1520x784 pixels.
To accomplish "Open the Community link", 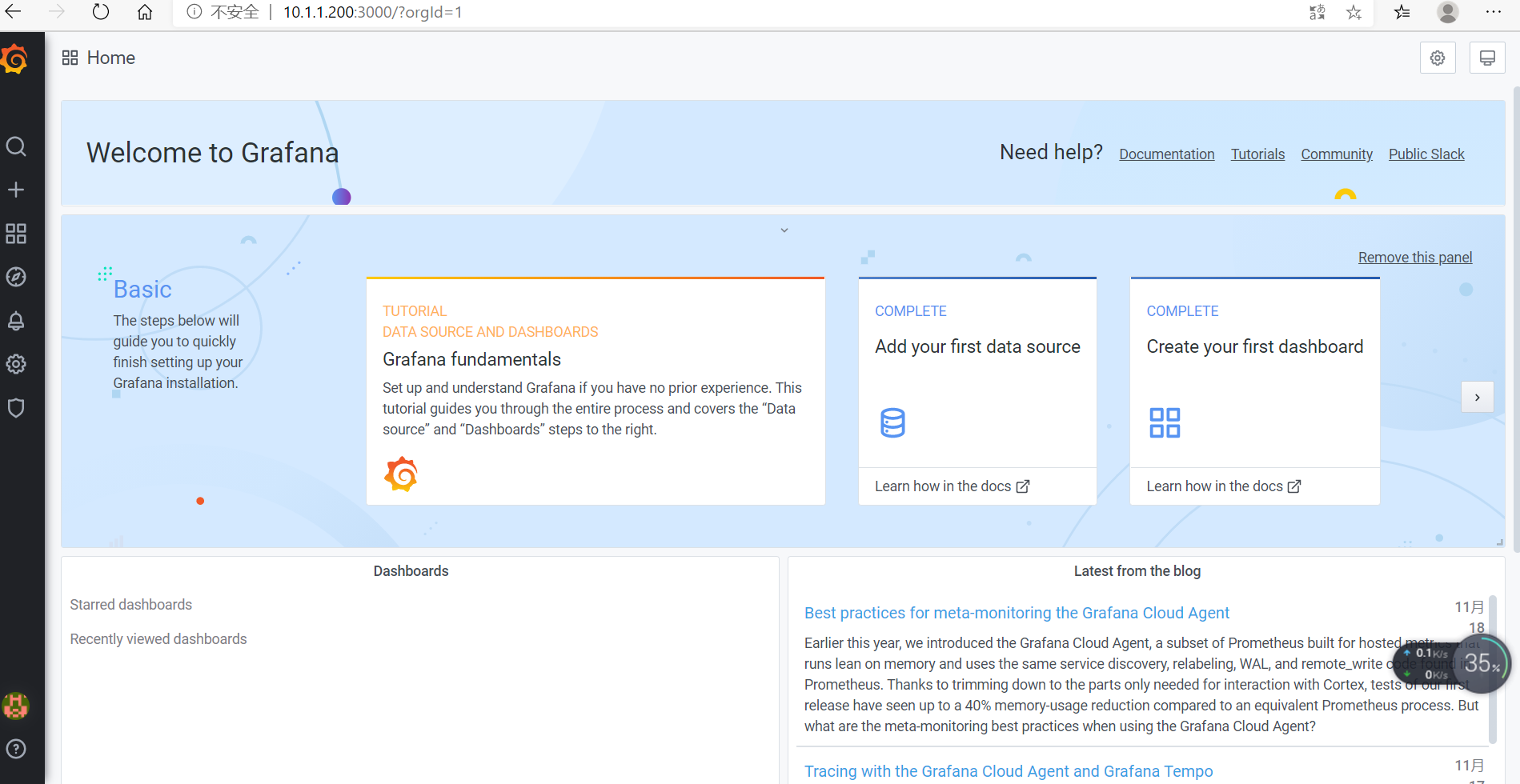I will click(1337, 154).
